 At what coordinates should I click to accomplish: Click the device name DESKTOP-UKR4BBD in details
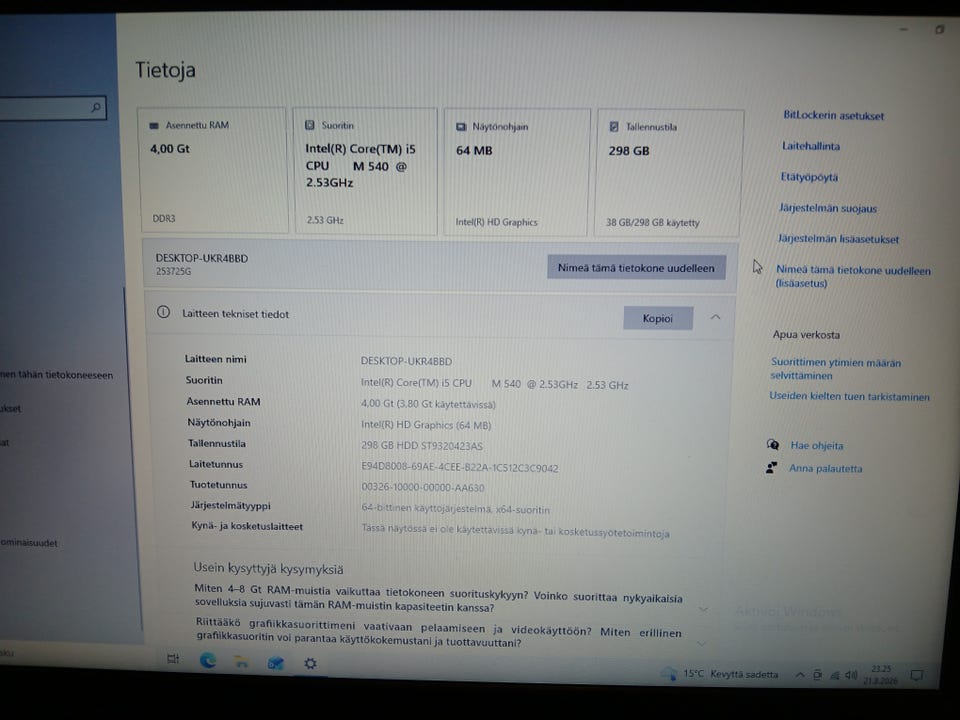coord(406,361)
